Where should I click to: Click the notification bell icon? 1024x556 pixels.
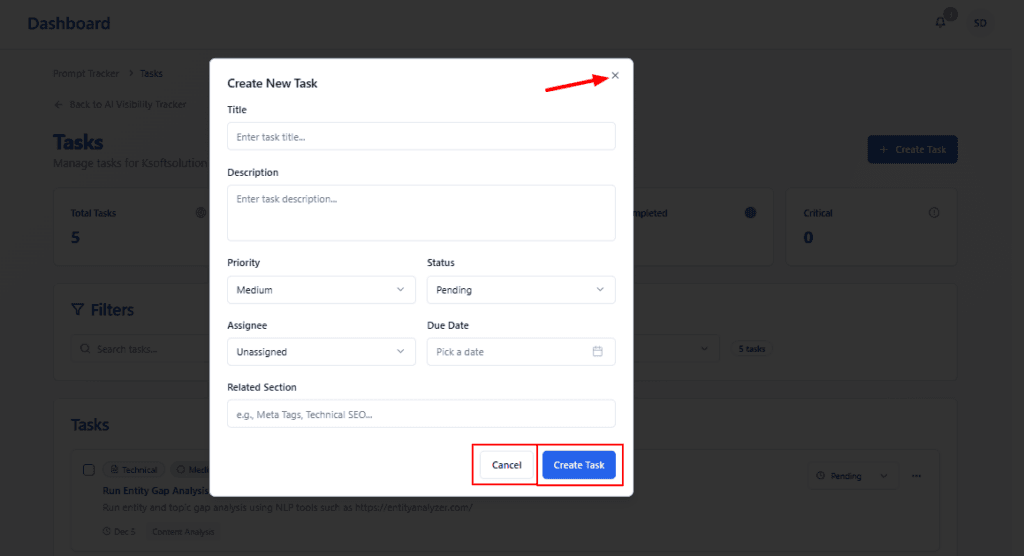point(940,23)
